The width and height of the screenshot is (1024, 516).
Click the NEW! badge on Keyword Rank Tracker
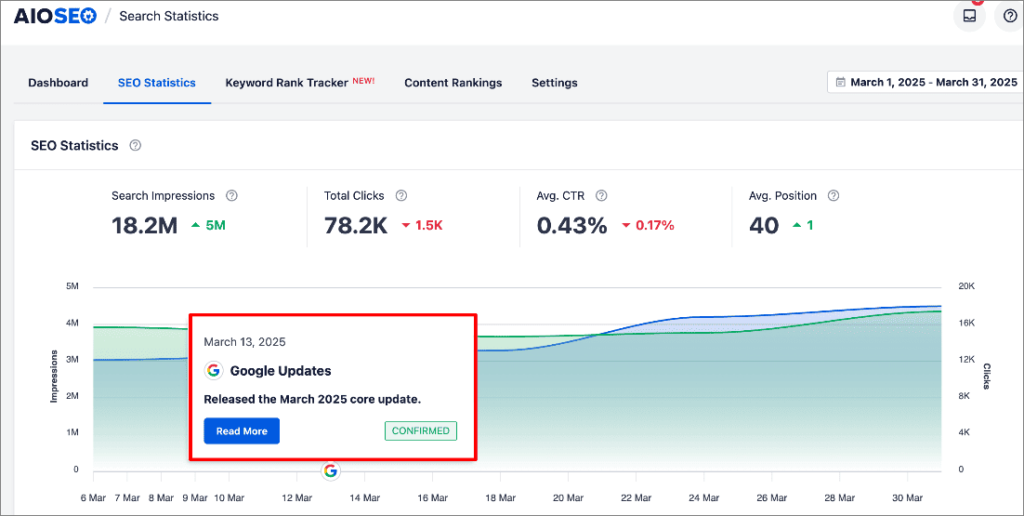[x=364, y=80]
